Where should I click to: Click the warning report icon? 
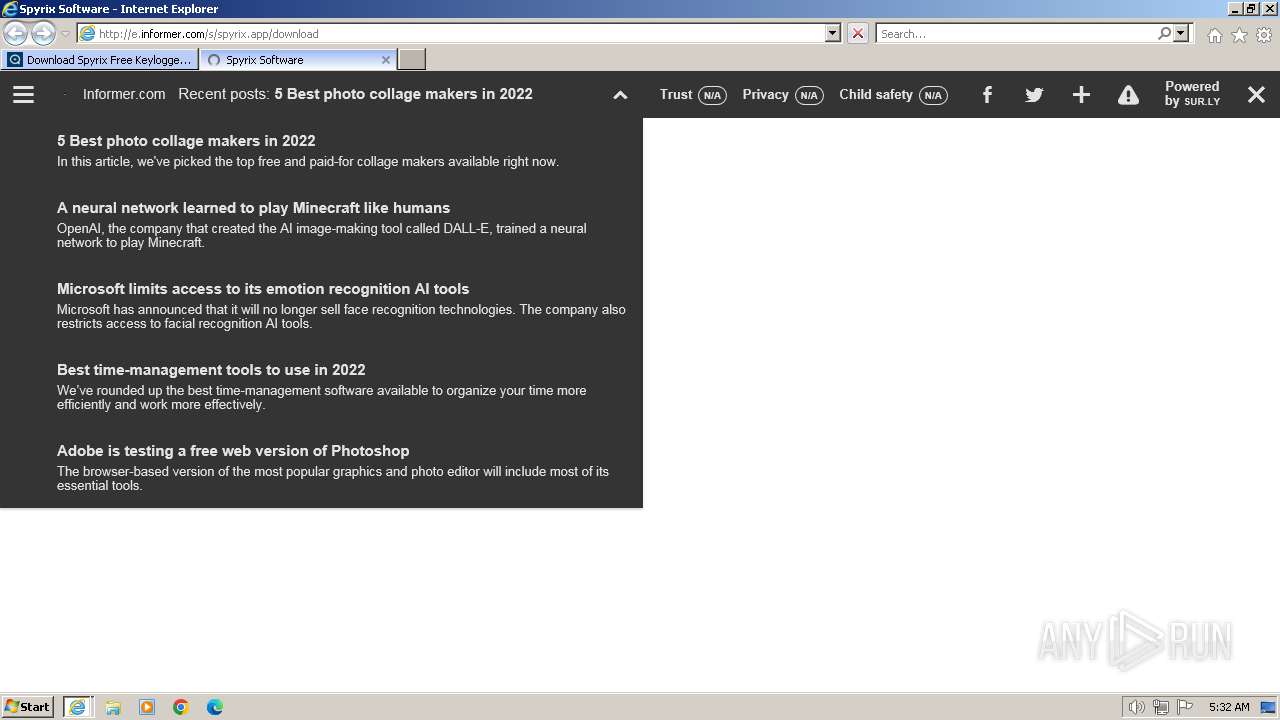(x=1128, y=95)
